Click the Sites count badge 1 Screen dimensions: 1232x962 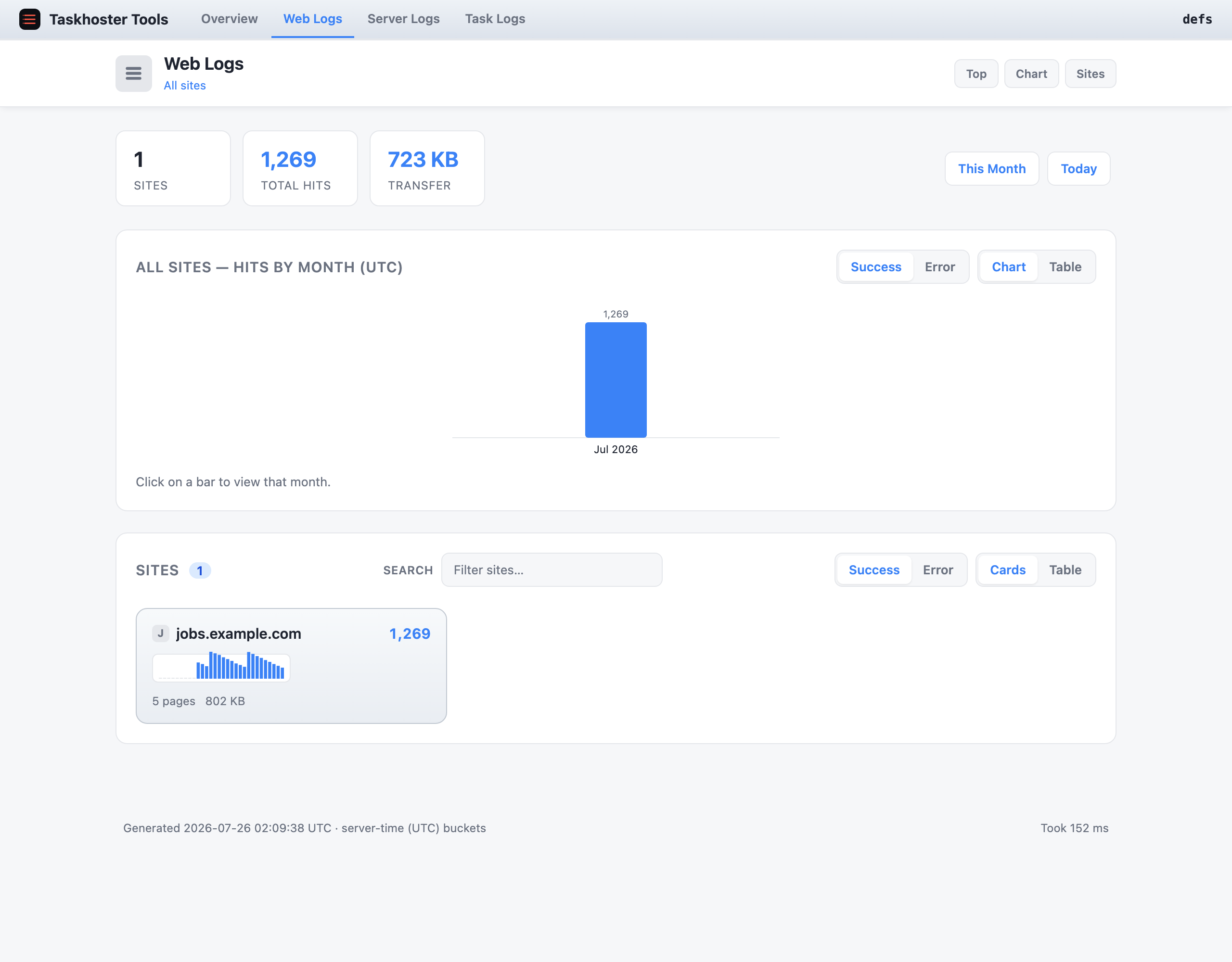coord(200,570)
